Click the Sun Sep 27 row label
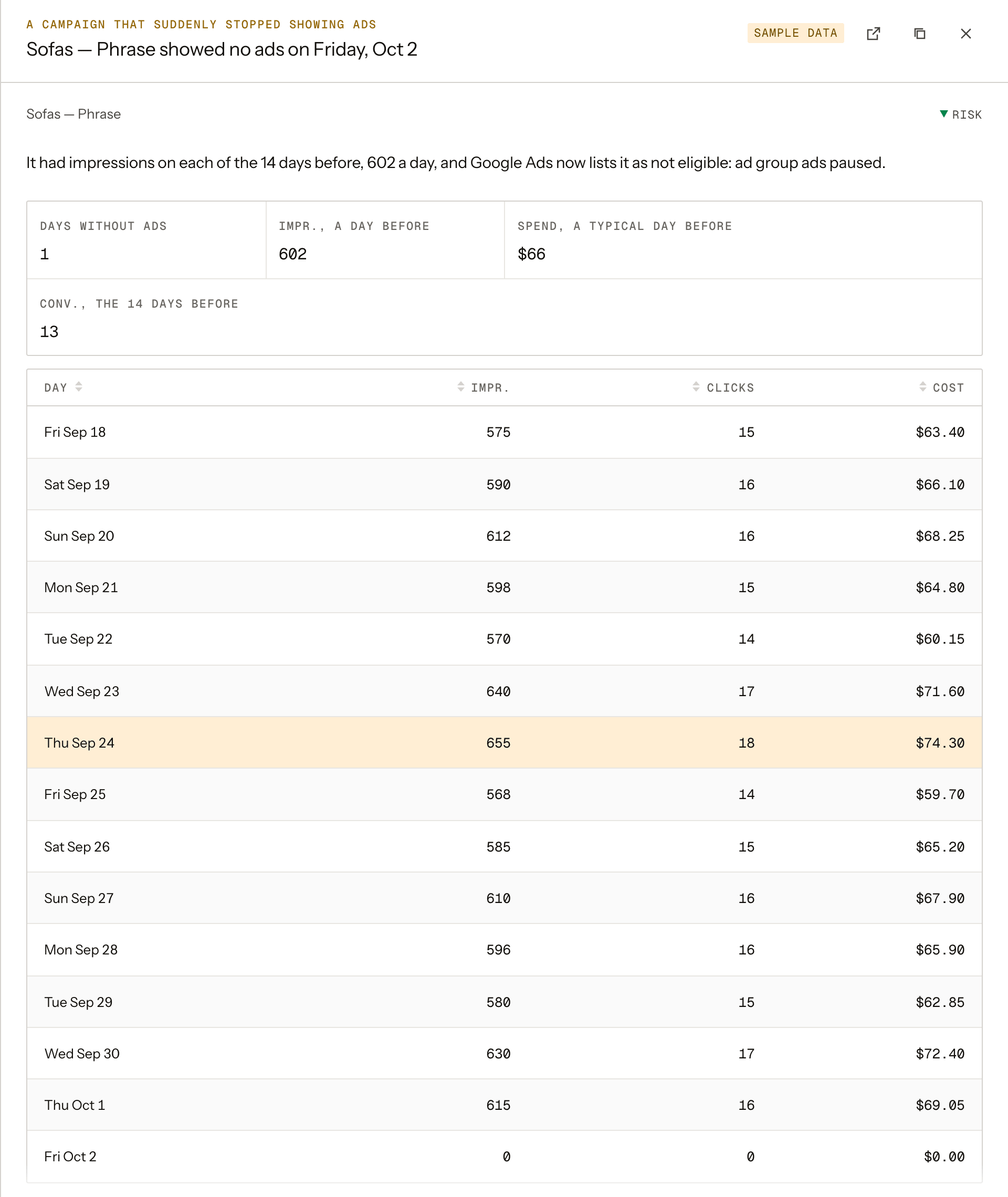Image resolution: width=1008 pixels, height=1197 pixels. tap(79, 898)
